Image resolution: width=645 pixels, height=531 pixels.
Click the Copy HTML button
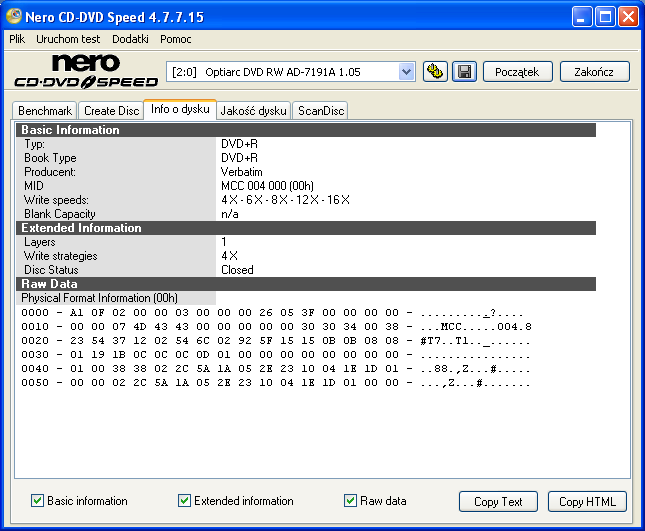(587, 501)
